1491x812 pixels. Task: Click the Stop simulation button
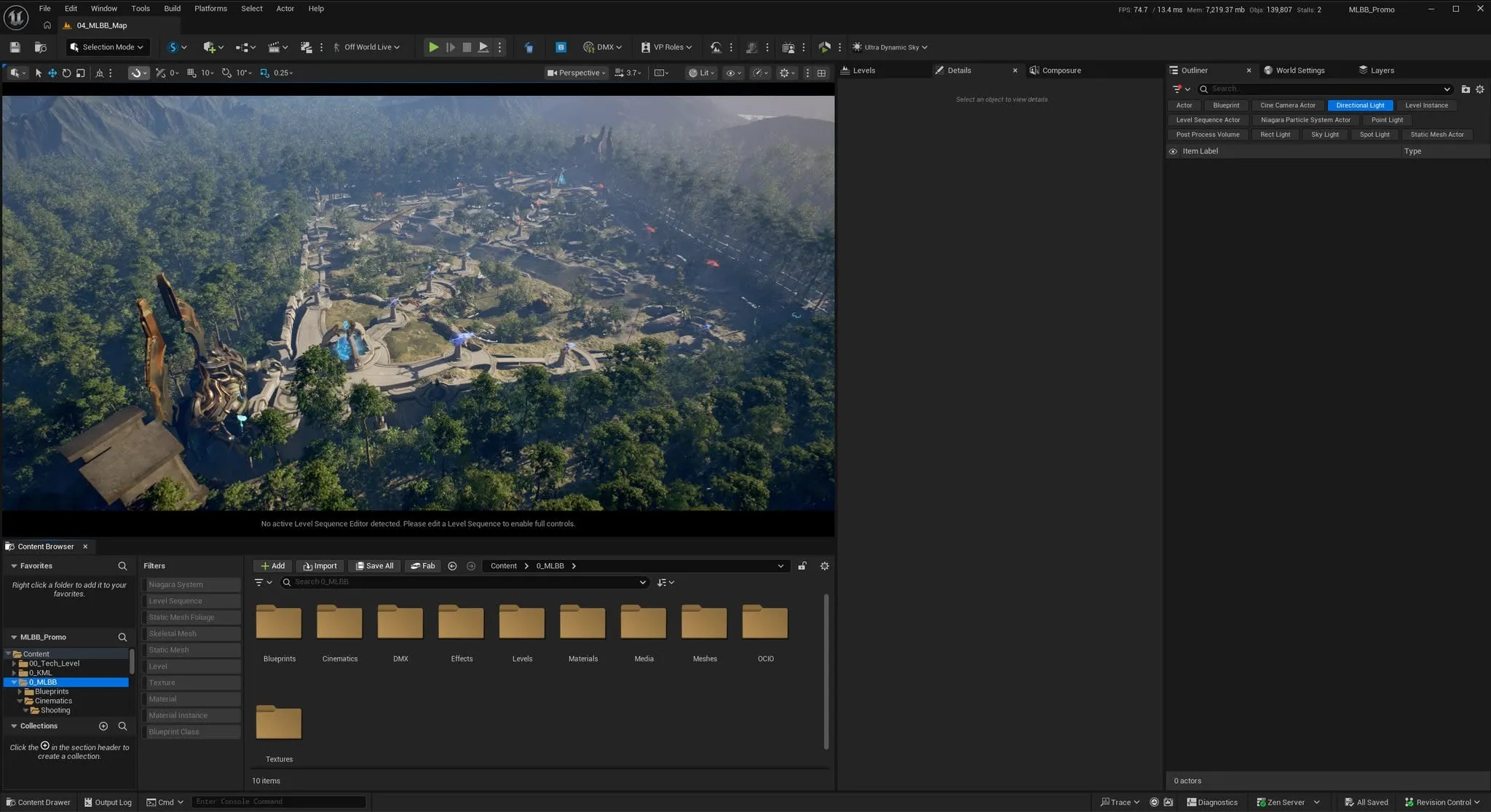click(467, 47)
